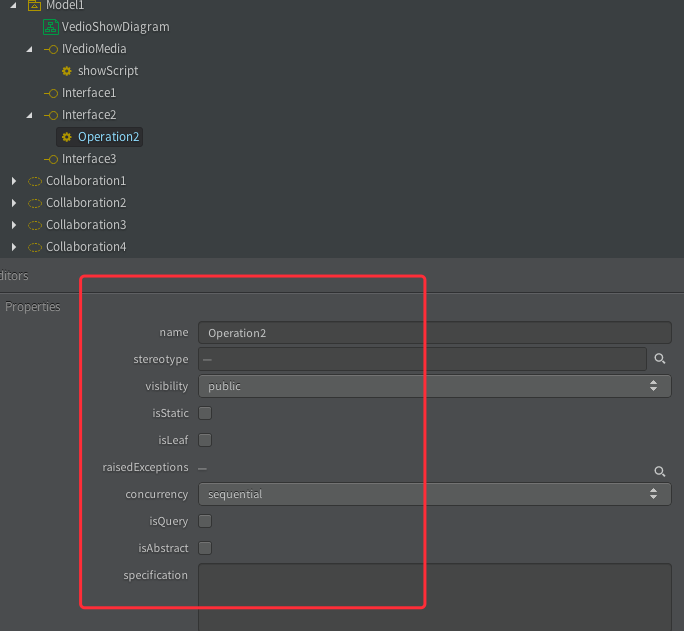Click the Interface2 lollipop icon
The image size is (684, 631).
(x=51, y=115)
